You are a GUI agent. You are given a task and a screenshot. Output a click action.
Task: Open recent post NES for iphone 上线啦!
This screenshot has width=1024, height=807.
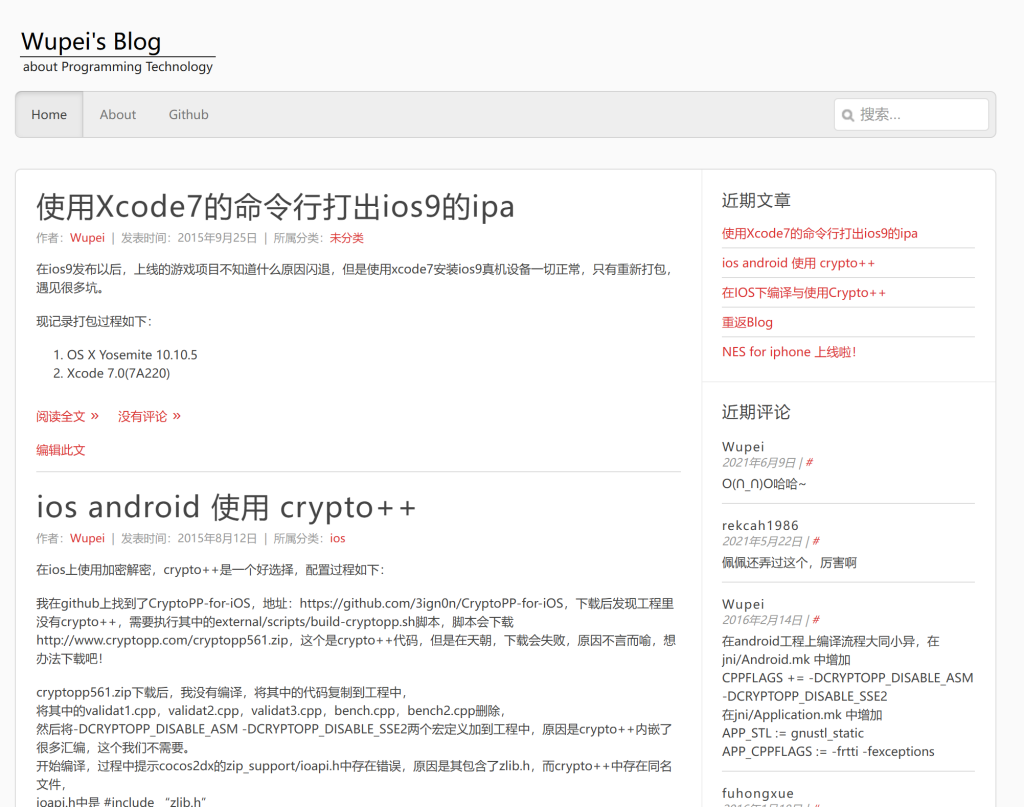coord(789,352)
